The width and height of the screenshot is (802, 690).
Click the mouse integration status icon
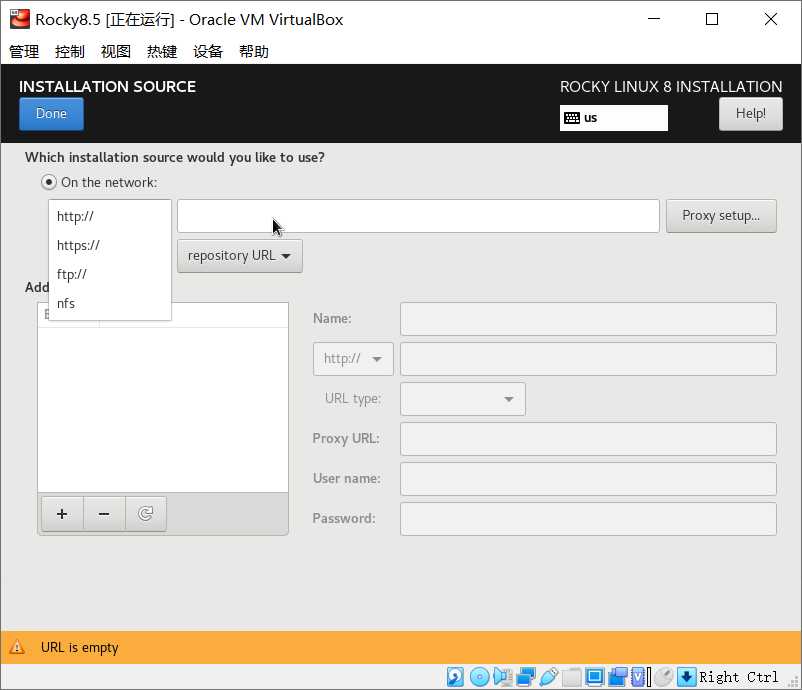tap(663, 677)
